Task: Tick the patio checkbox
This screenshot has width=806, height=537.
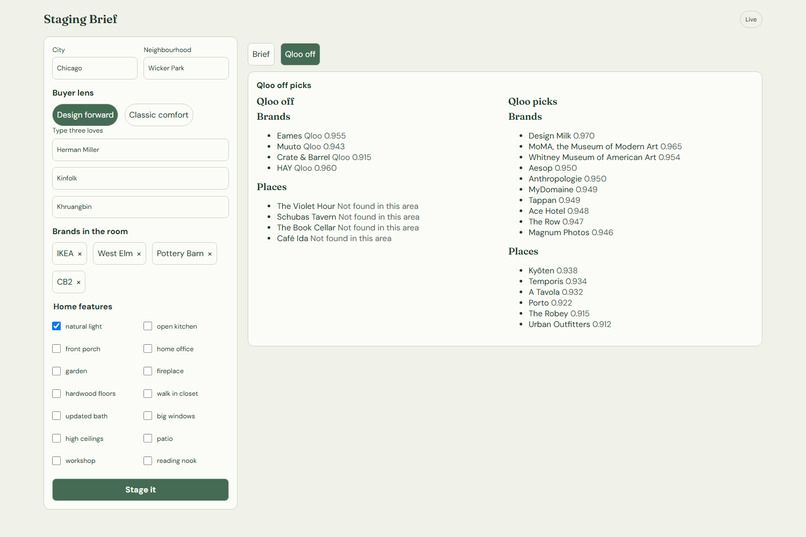Action: (148, 438)
